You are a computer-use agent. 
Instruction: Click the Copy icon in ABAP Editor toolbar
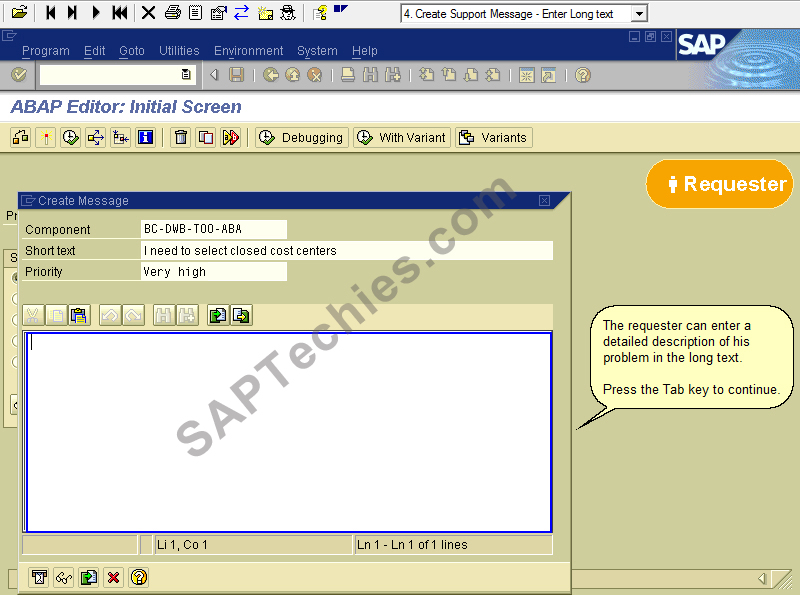point(206,137)
